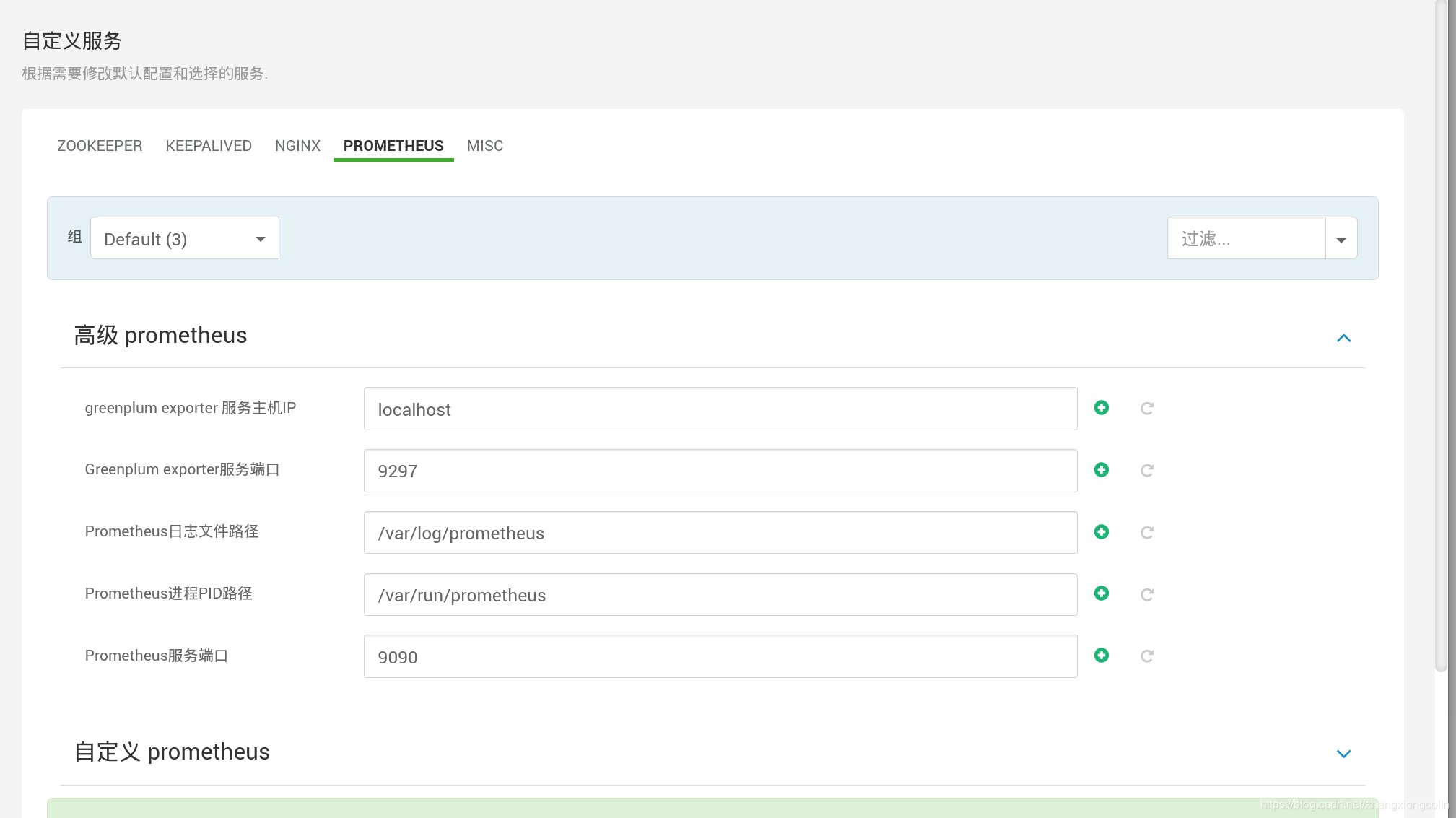
Task: Click green plus icon for Prometheus service port row
Action: pos(1102,656)
